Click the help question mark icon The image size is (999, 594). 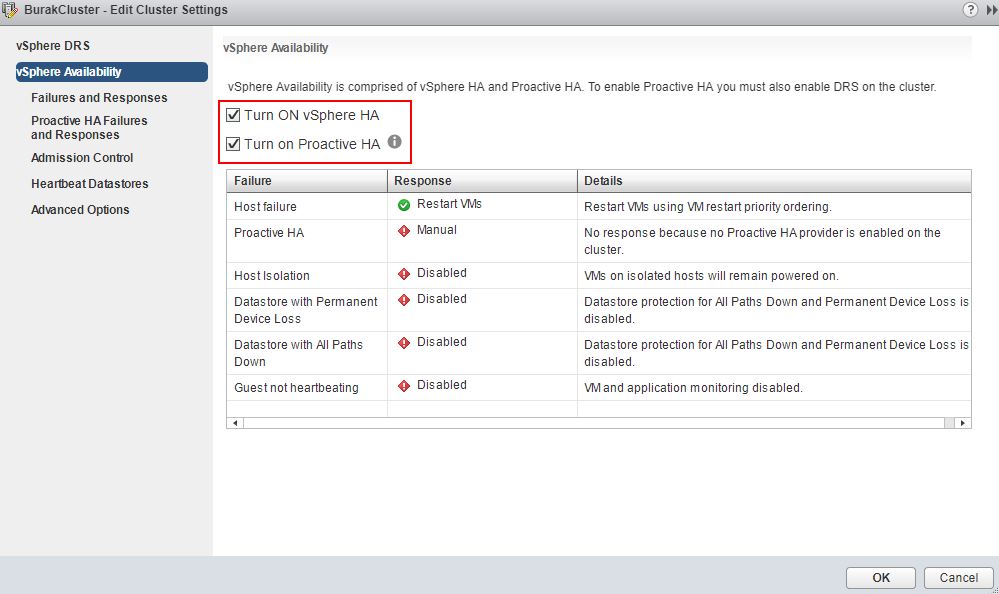pos(970,10)
